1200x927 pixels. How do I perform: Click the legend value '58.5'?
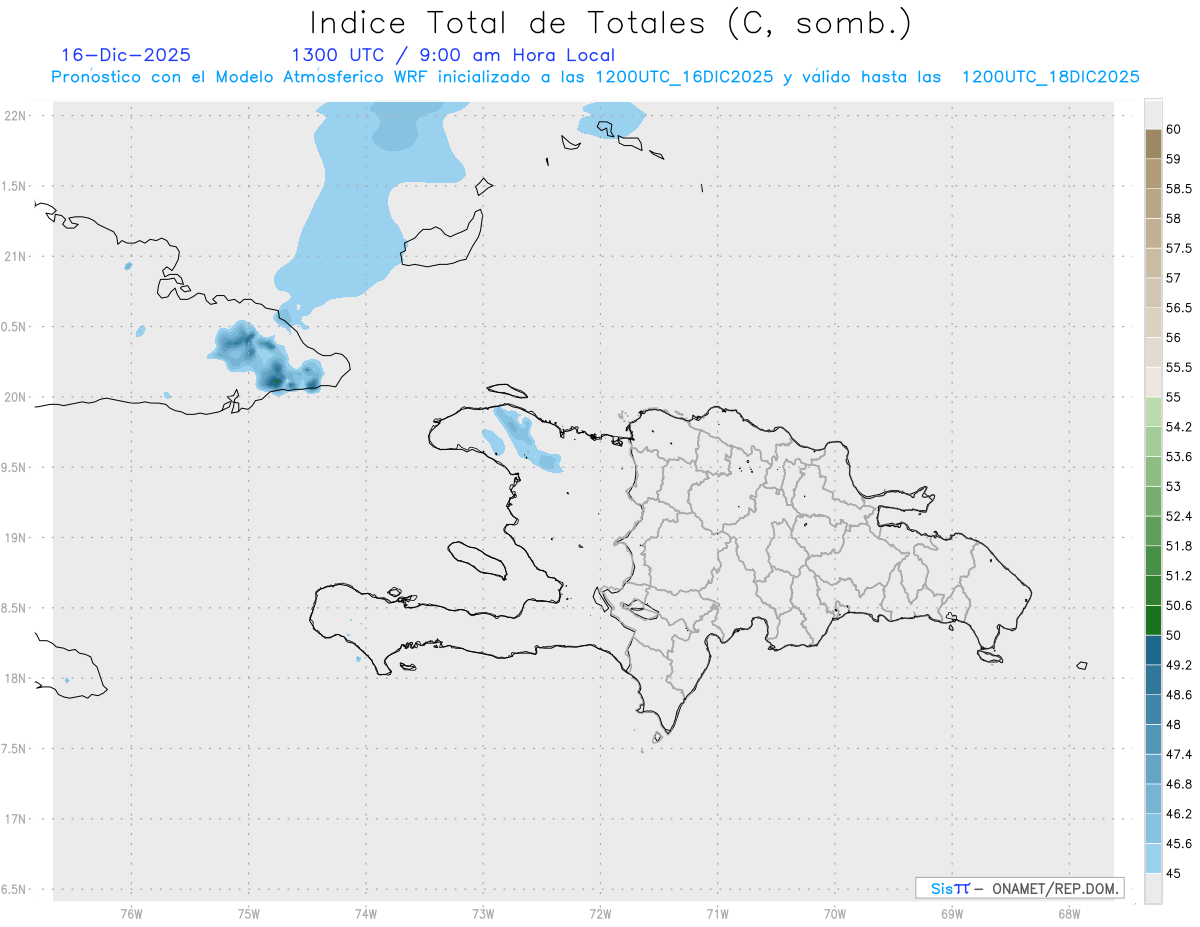(1179, 189)
